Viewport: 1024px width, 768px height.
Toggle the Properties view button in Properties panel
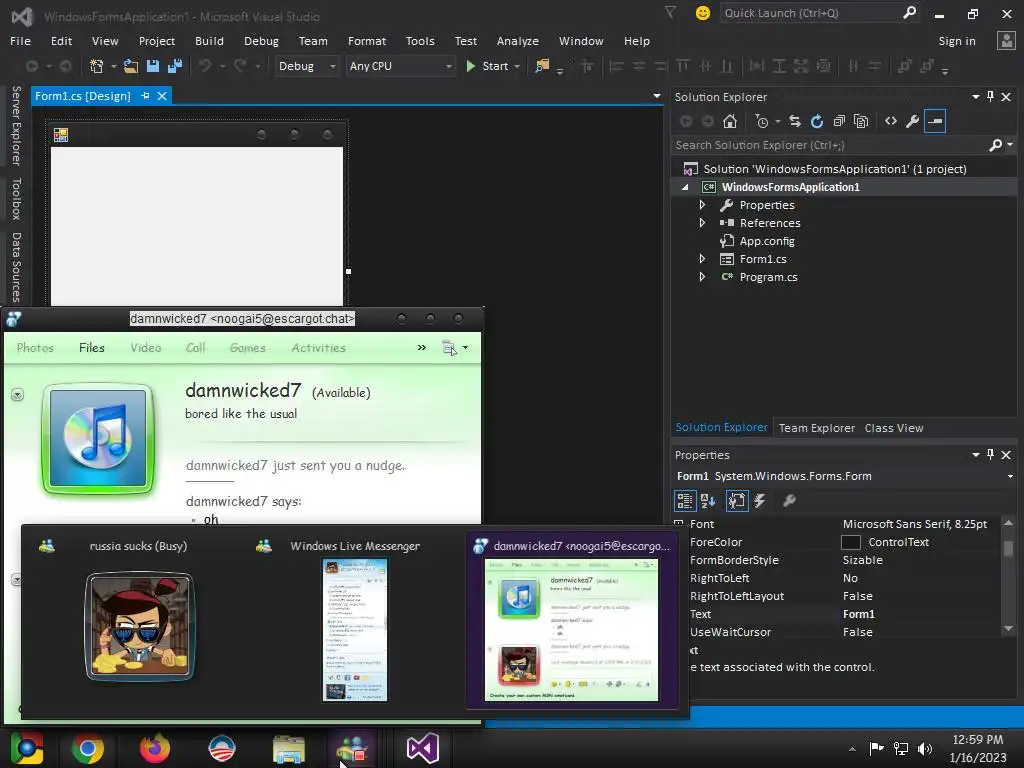[737, 501]
